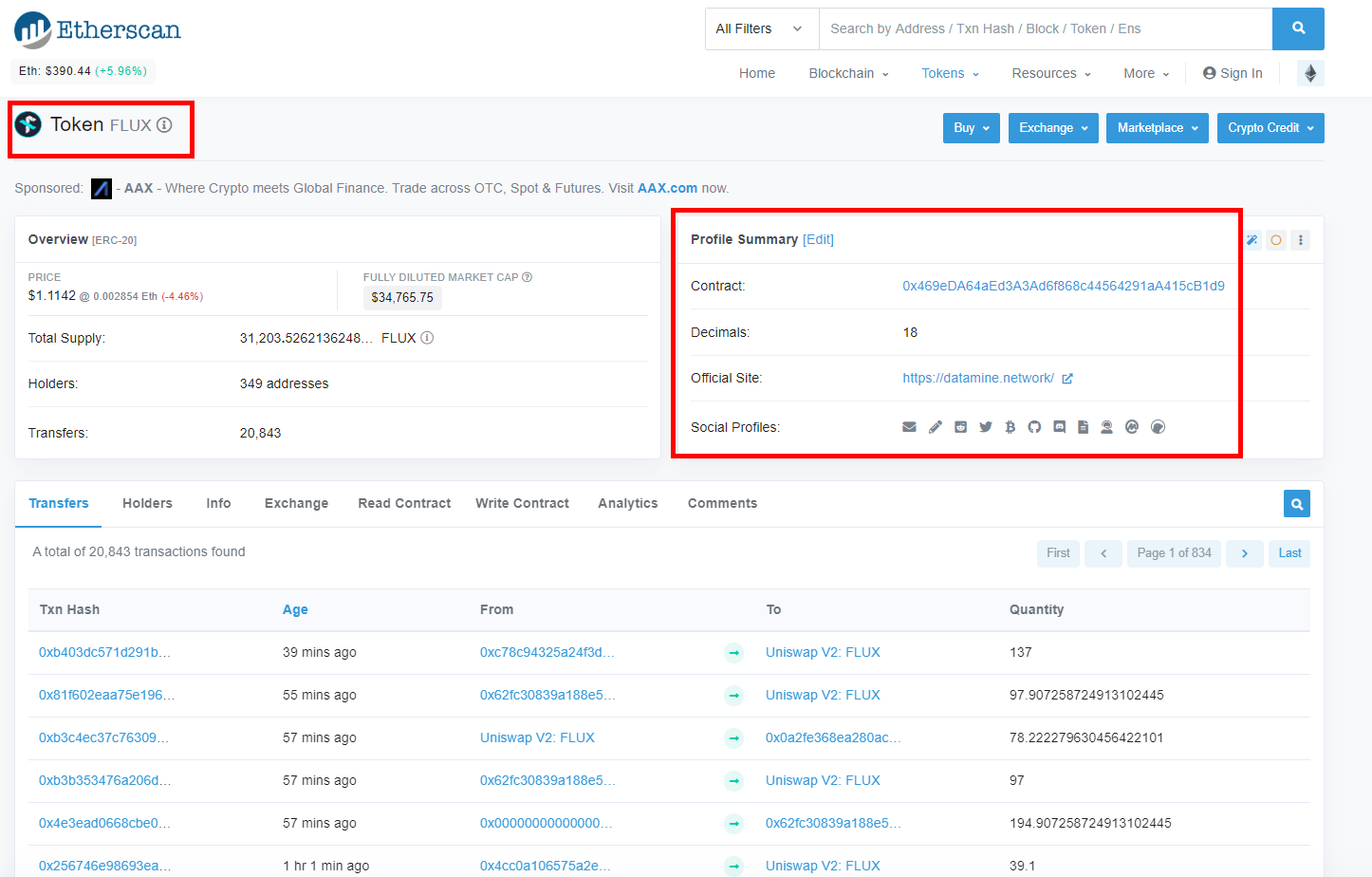Image resolution: width=1372 pixels, height=877 pixels.
Task: Click the transfers table search icon button
Action: point(1297,504)
